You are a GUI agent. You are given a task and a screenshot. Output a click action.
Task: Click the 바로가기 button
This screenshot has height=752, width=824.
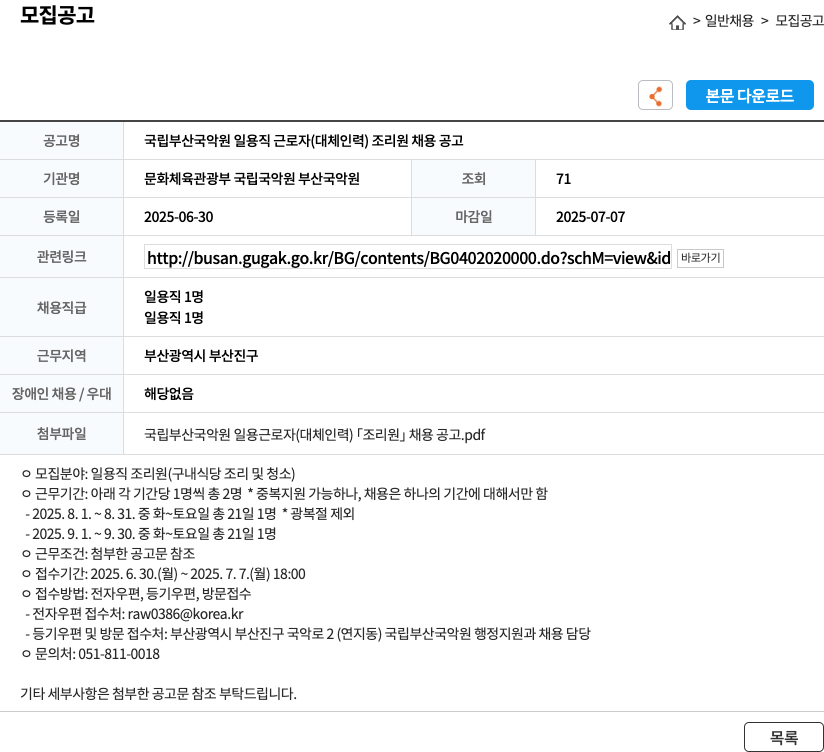(x=700, y=258)
